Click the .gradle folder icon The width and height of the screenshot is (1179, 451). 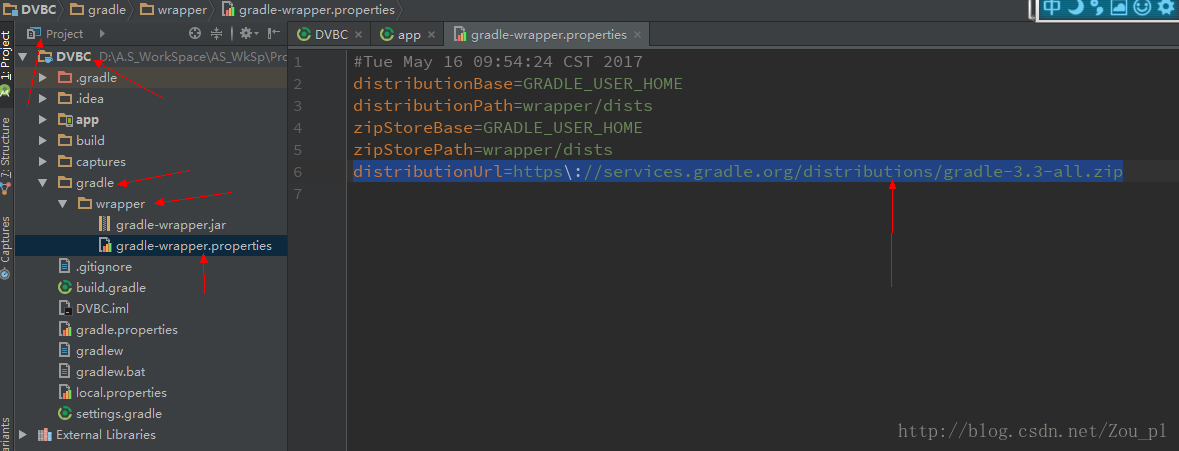click(65, 77)
